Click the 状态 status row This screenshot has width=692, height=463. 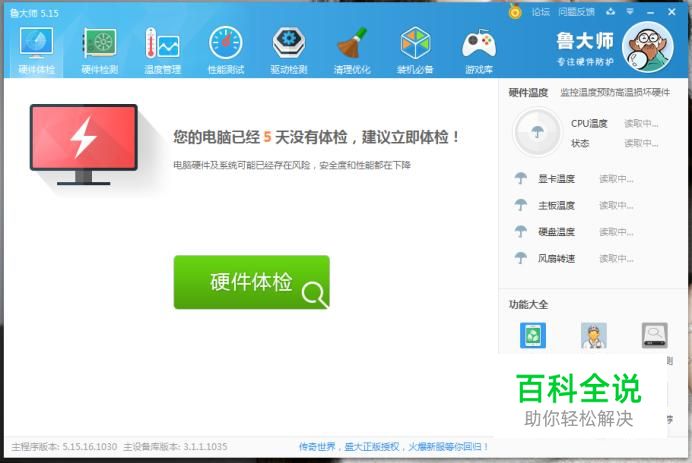pyautogui.click(x=614, y=143)
